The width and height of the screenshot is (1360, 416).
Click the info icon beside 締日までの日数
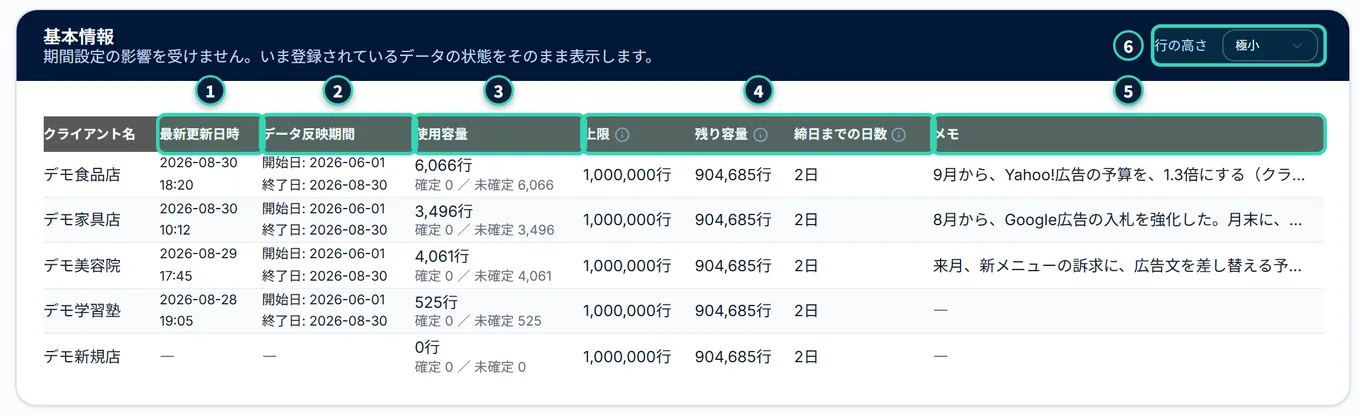pos(898,134)
